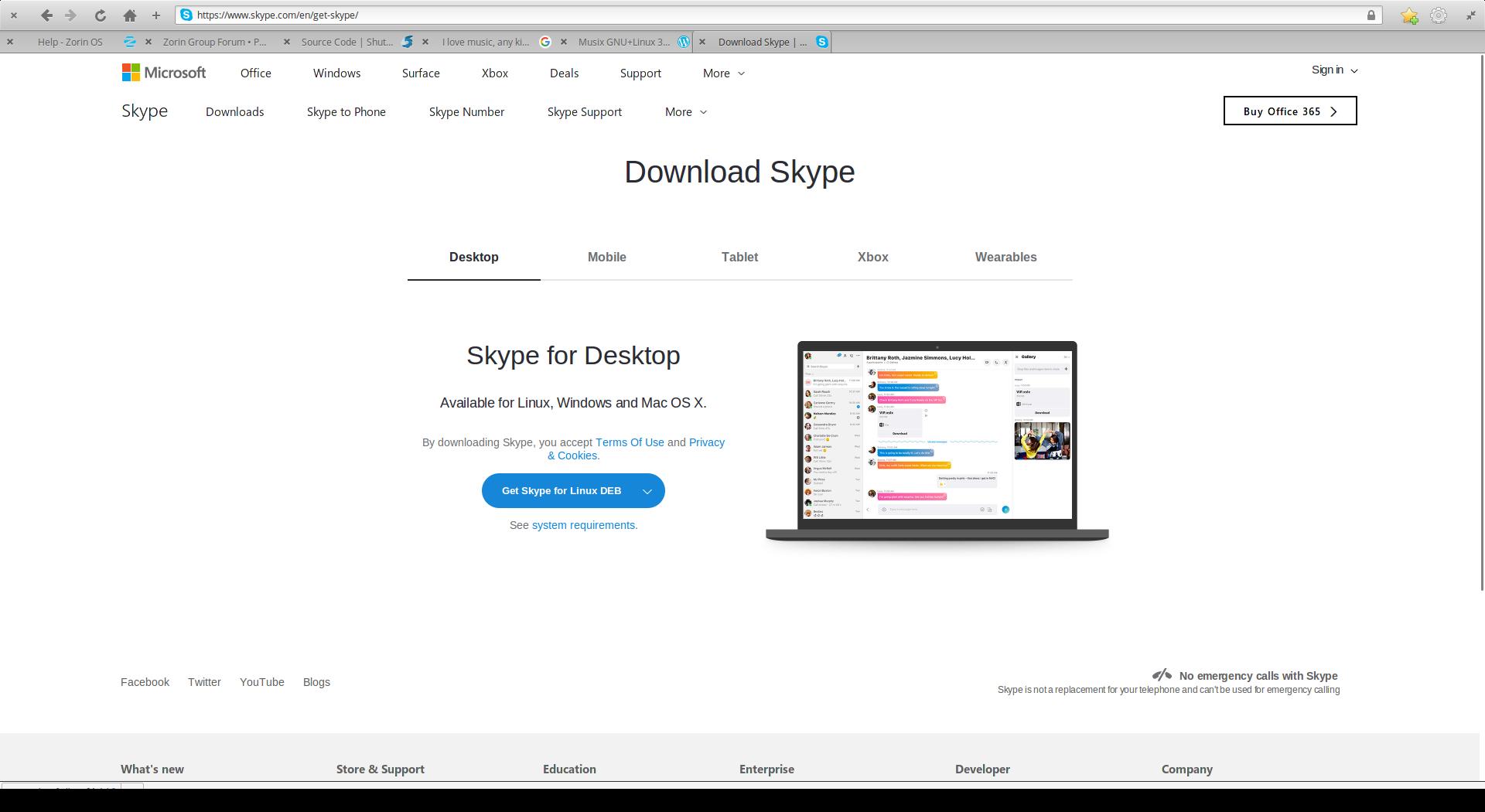
Task: Switch to Help - Zorin OS browser tab
Action: (70, 42)
